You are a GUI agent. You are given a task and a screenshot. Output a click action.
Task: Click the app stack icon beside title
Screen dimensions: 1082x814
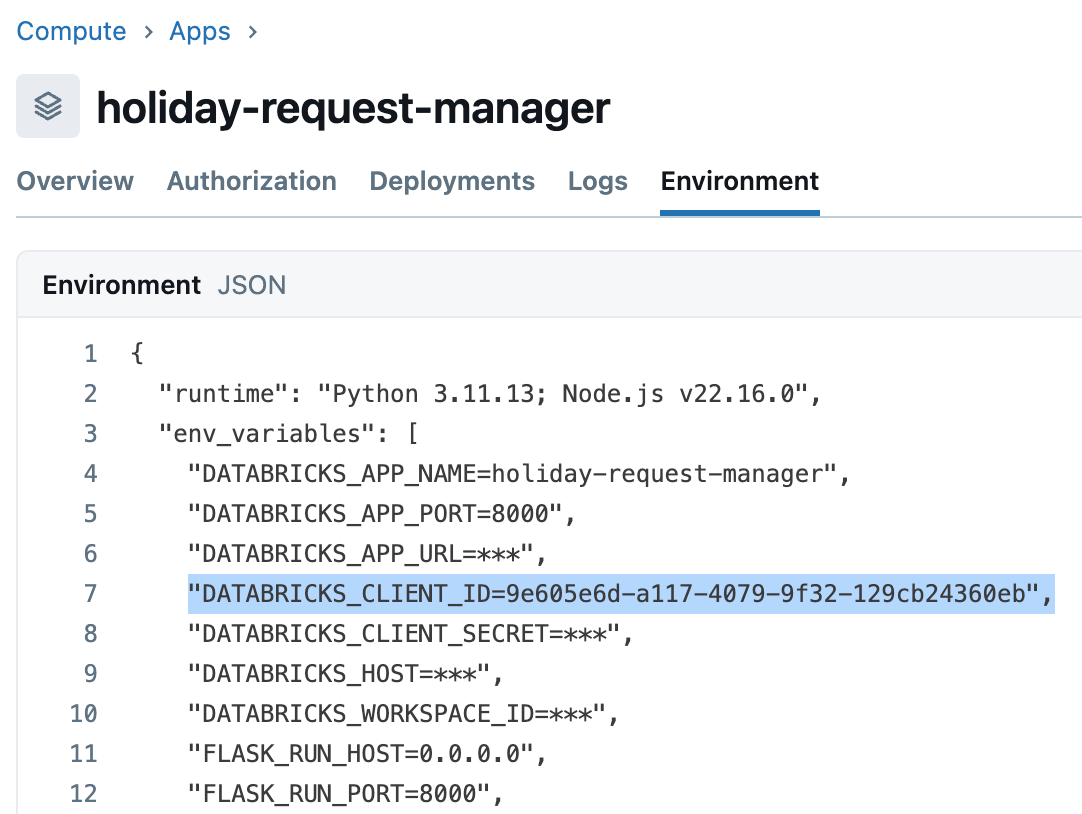(x=48, y=106)
